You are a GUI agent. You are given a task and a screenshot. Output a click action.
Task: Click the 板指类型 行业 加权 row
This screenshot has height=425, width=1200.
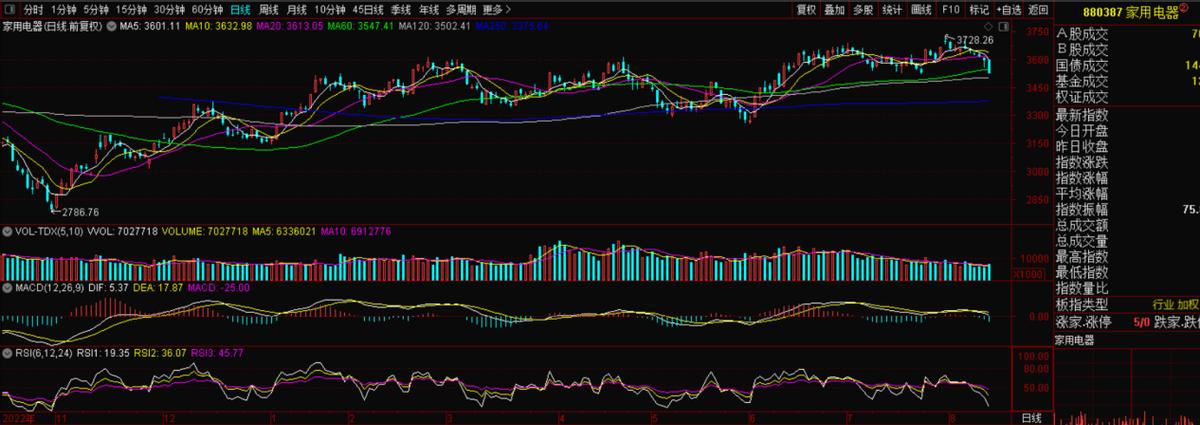[x=1127, y=304]
